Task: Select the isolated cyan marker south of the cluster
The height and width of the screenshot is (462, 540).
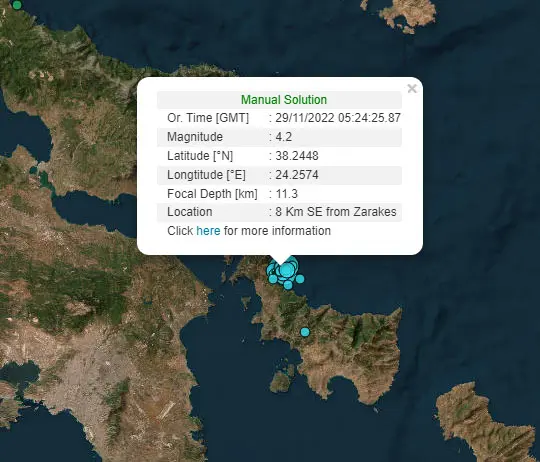Action: pyautogui.click(x=305, y=332)
